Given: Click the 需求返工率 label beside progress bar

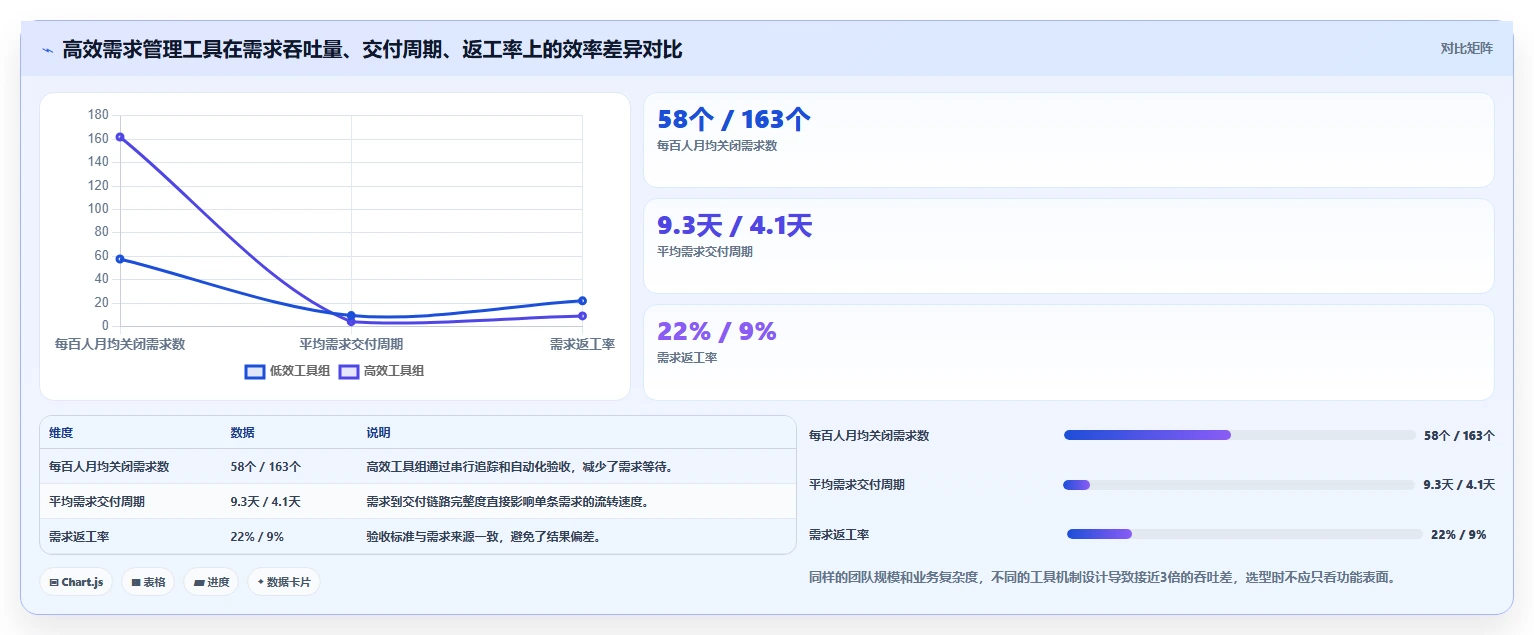Looking at the screenshot, I should tap(839, 535).
